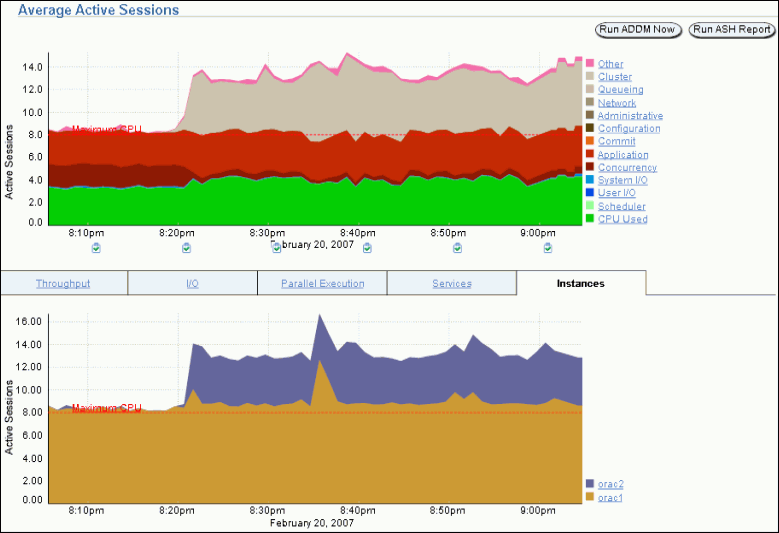Click the green CPU Used color swatch
This screenshot has width=779, height=533.
pyautogui.click(x=590, y=219)
